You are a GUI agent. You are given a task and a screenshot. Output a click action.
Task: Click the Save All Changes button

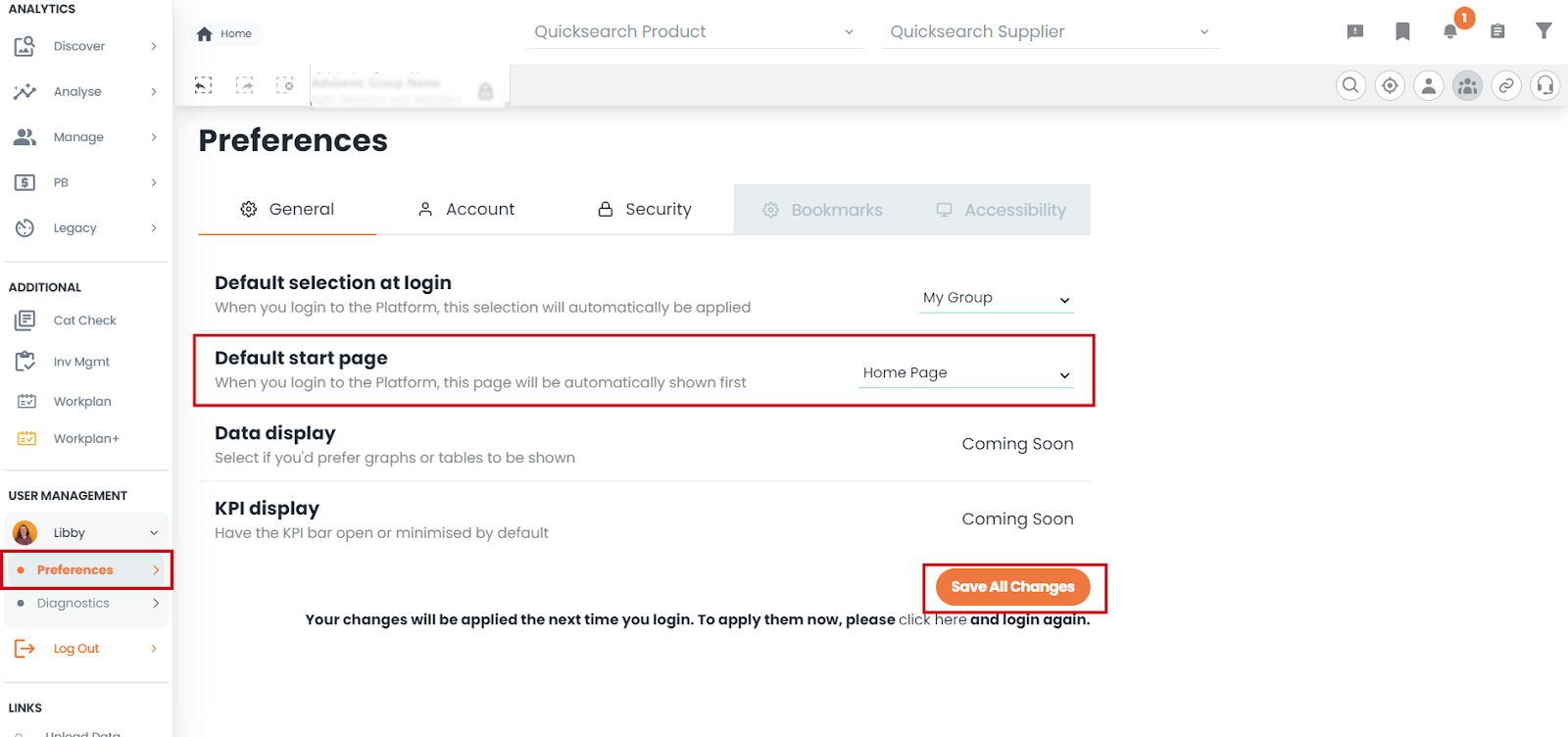point(1012,587)
